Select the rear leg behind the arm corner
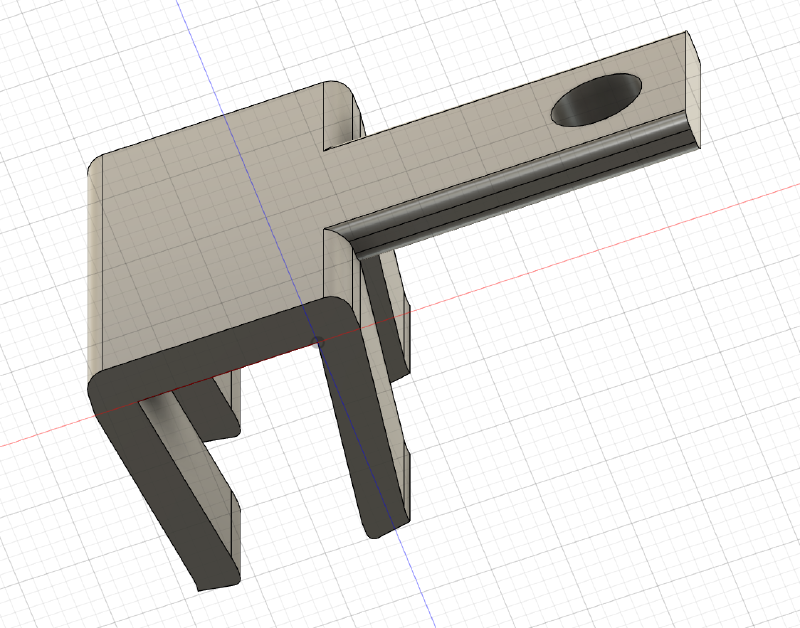 (x=385, y=320)
